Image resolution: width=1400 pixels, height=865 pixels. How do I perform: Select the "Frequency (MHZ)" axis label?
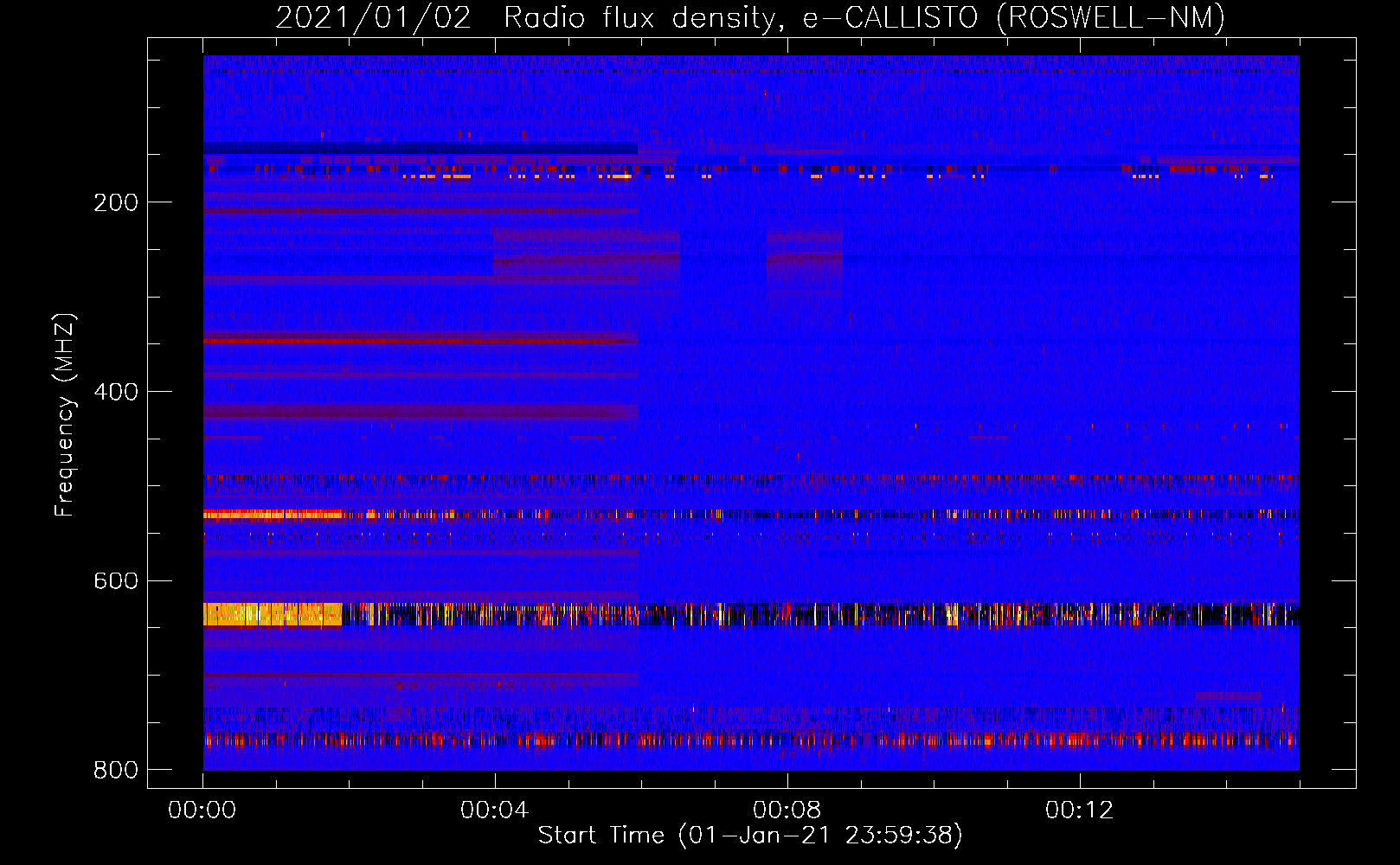point(64,414)
